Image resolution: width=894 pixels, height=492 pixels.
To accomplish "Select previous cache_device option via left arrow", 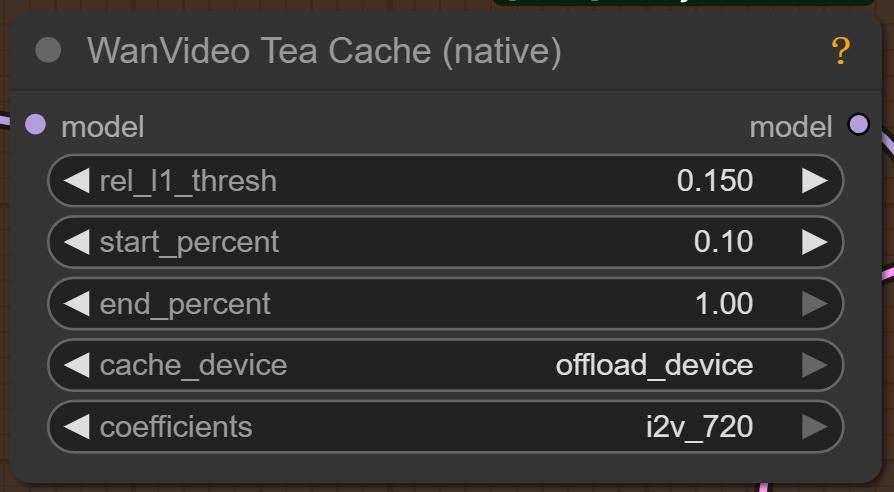I will pyautogui.click(x=77, y=365).
